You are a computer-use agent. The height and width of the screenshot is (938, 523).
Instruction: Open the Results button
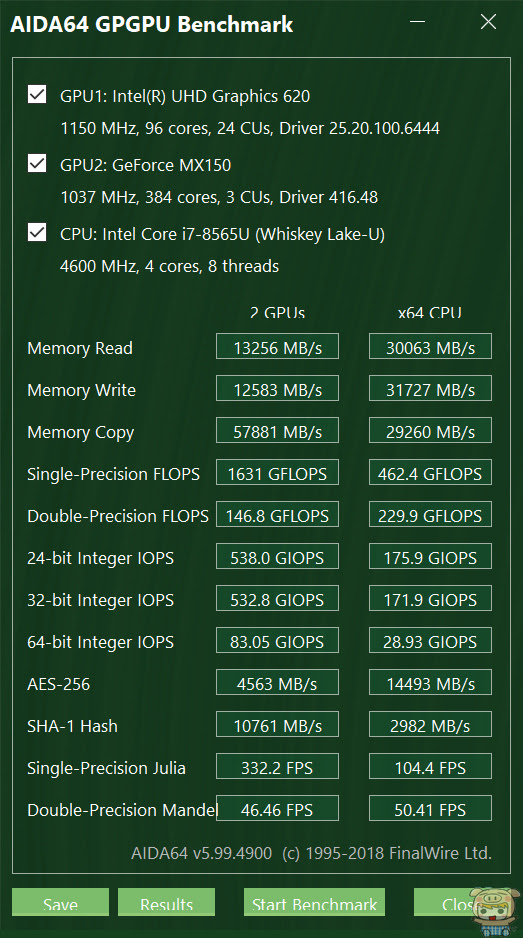166,902
